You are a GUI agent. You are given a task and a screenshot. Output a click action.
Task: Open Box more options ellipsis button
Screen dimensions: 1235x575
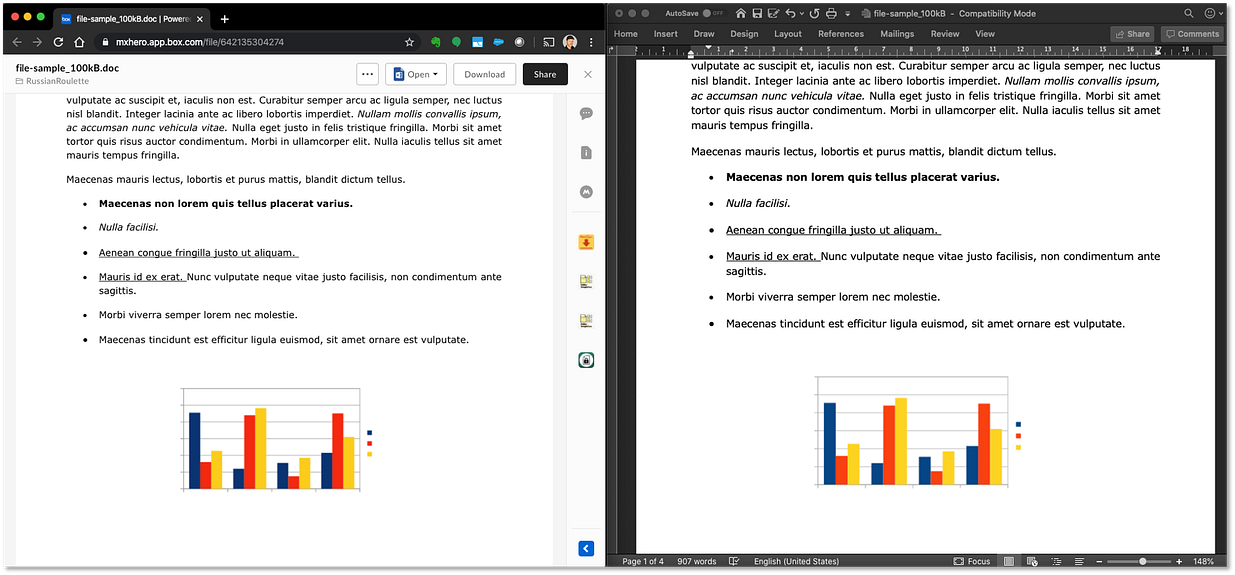point(367,74)
